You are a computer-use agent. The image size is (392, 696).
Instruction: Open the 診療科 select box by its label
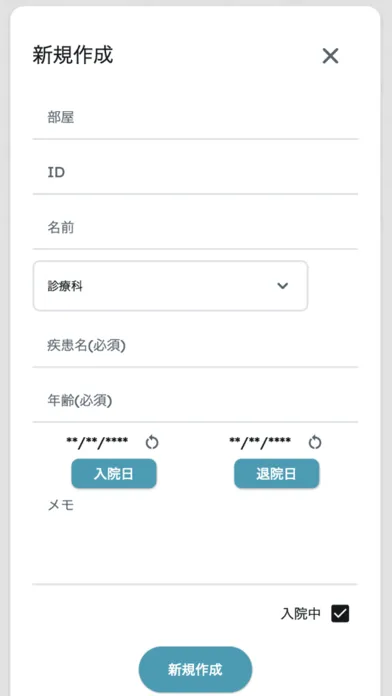pyautogui.click(x=65, y=286)
